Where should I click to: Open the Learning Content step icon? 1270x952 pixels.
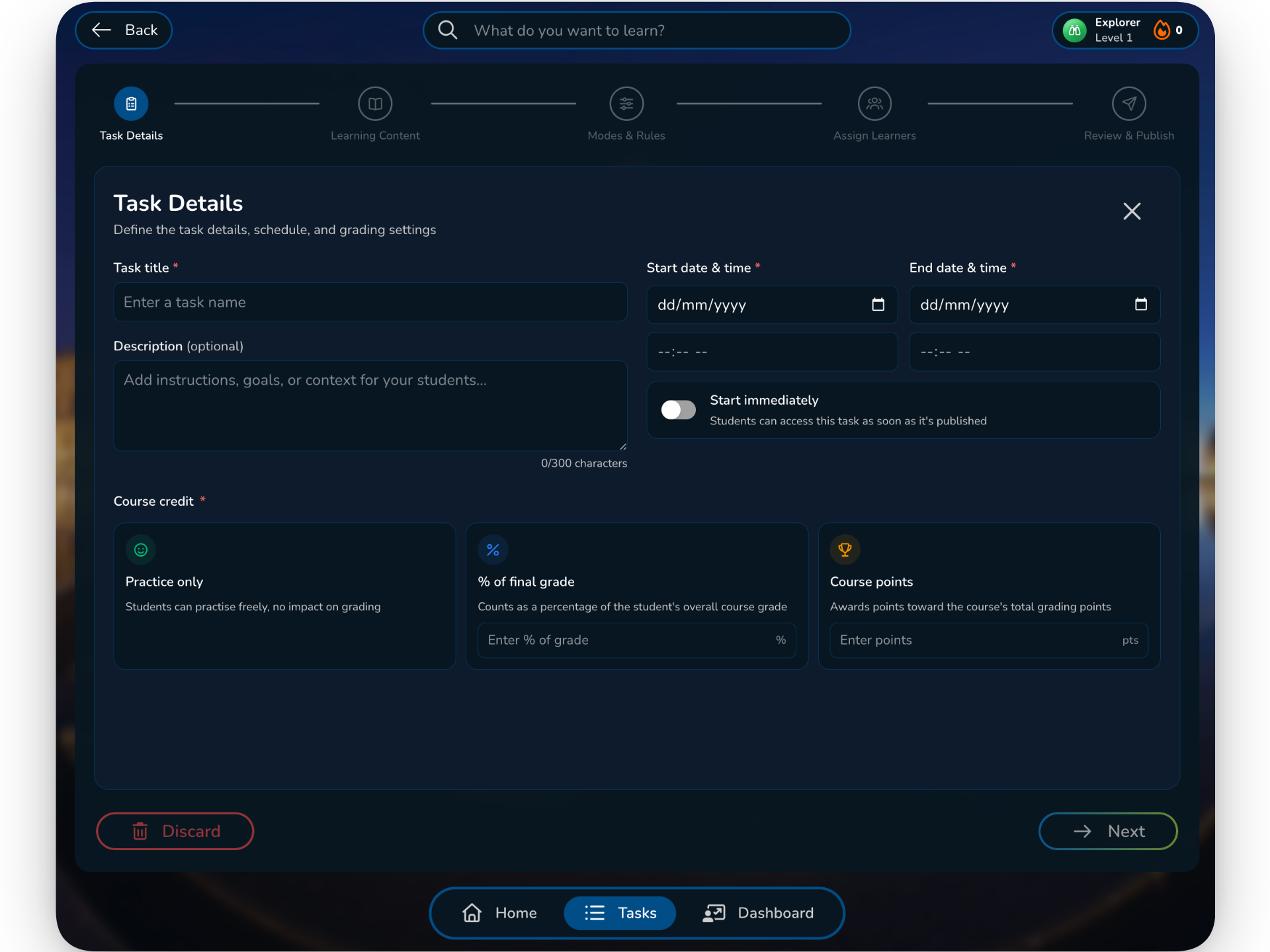[375, 104]
